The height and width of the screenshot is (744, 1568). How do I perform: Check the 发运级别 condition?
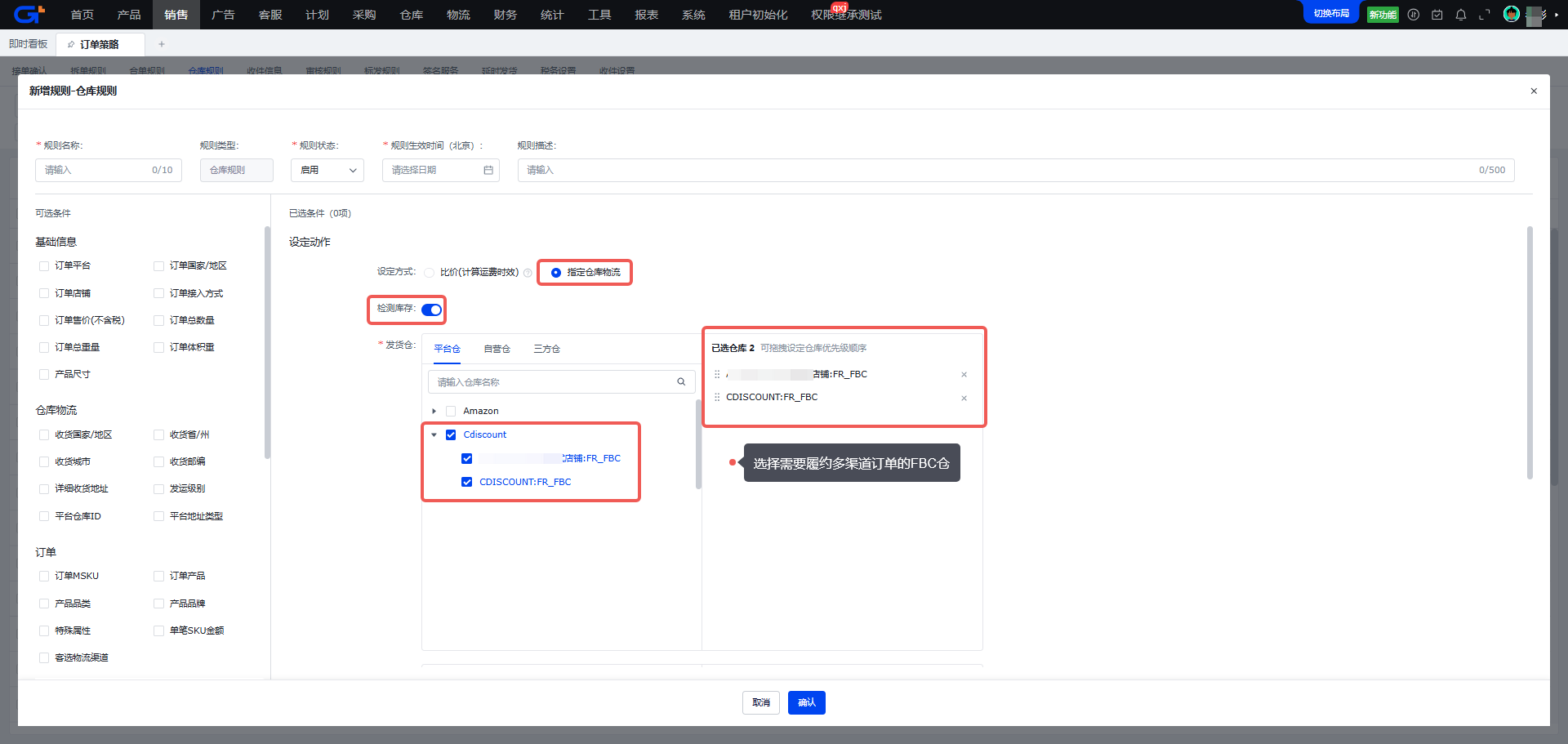pyautogui.click(x=158, y=489)
